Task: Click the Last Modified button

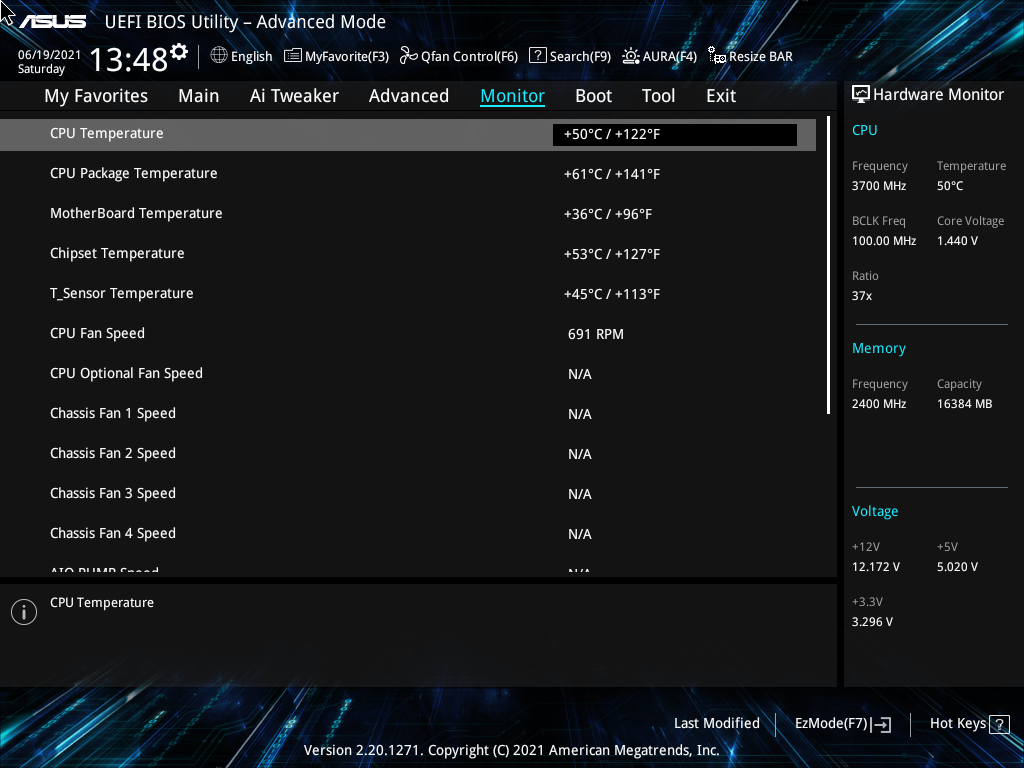Action: point(716,723)
